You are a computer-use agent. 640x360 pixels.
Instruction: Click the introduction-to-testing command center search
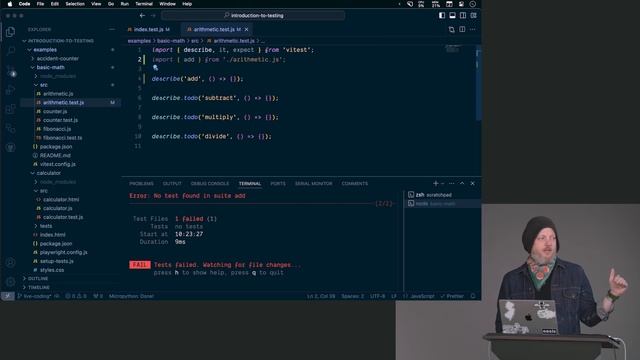pos(253,16)
